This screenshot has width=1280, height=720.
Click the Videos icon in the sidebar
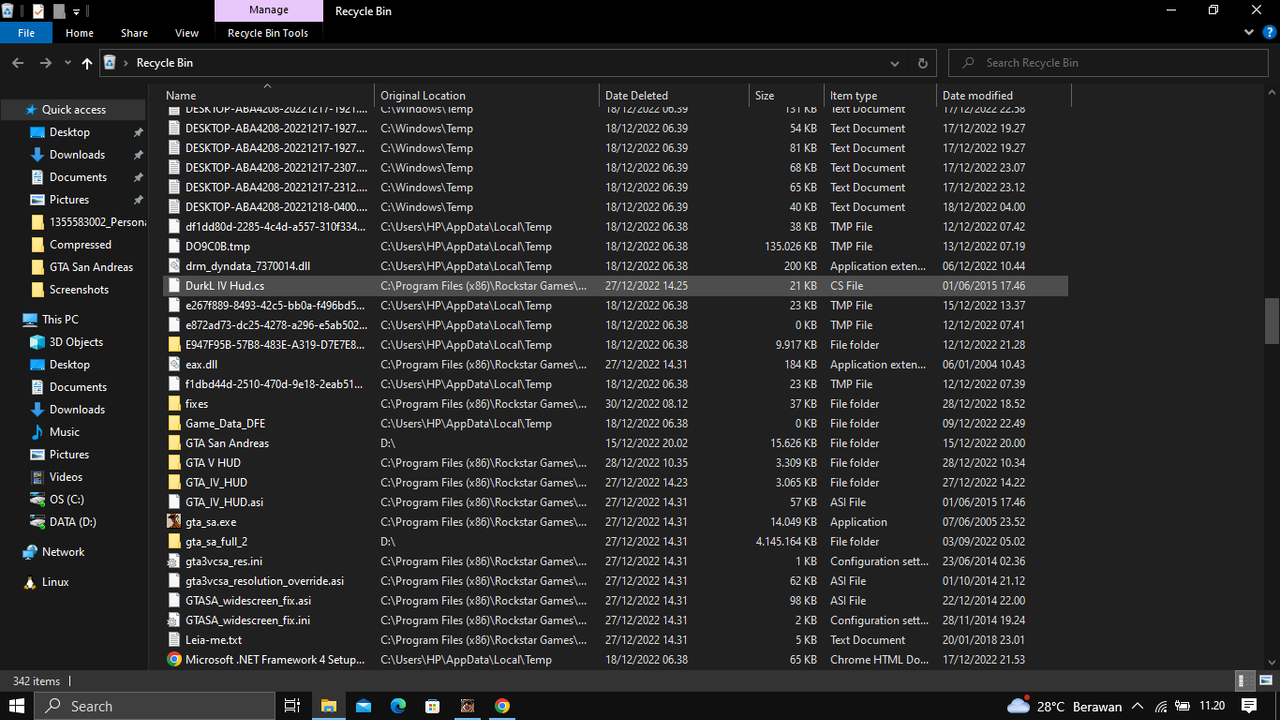37,477
